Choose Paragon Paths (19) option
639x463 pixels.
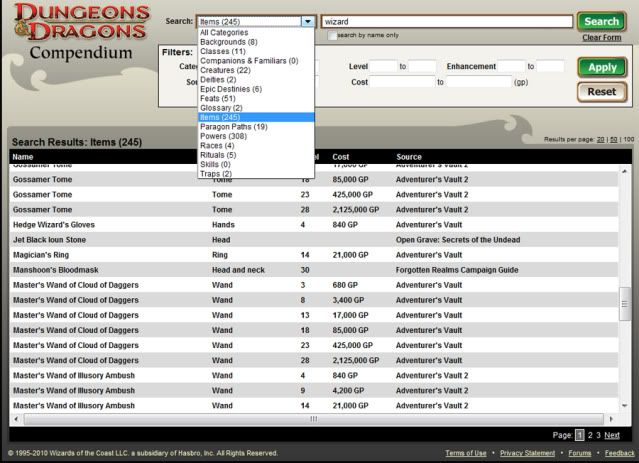click(234, 127)
